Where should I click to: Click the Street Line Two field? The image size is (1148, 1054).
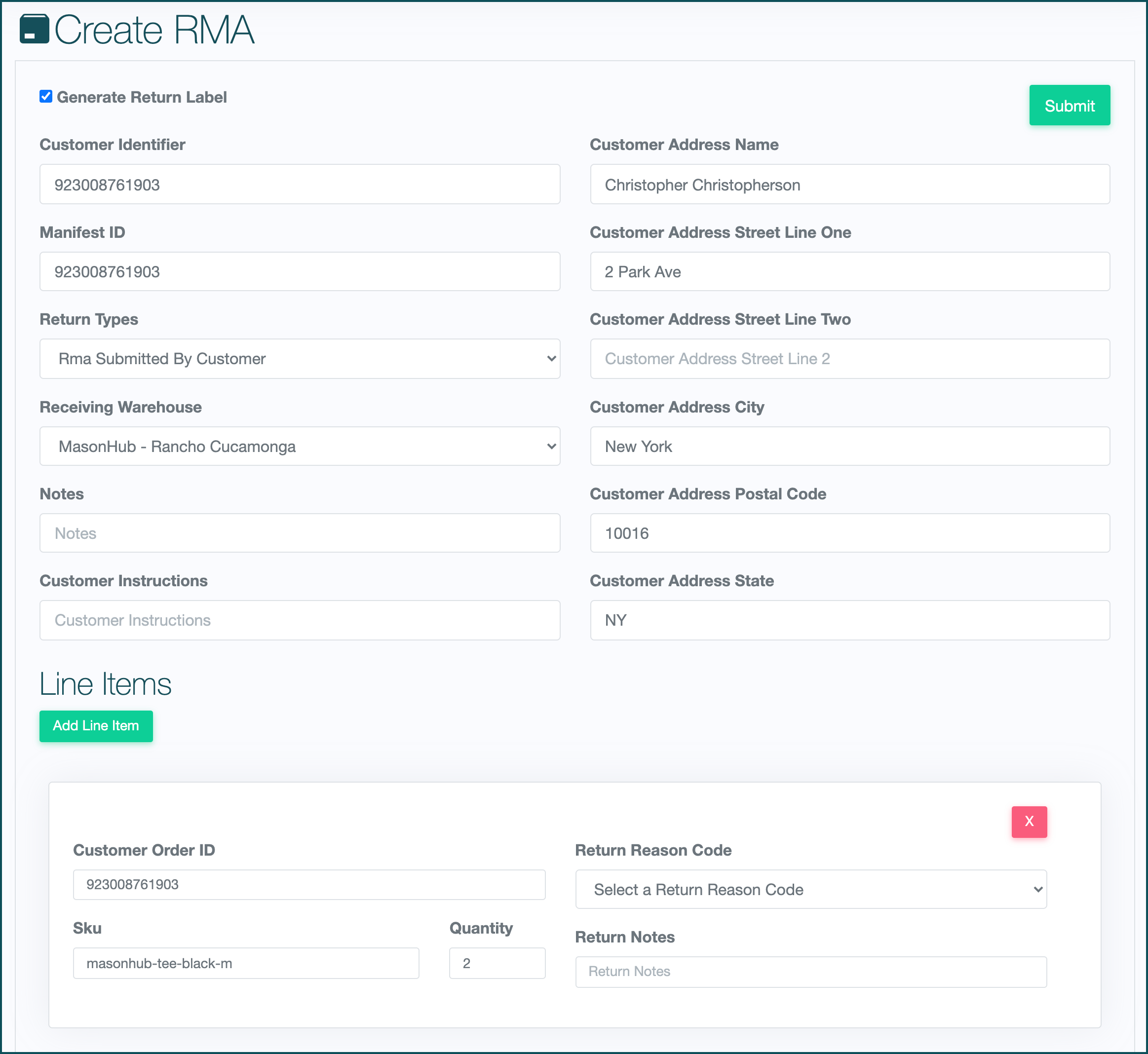[x=849, y=359]
